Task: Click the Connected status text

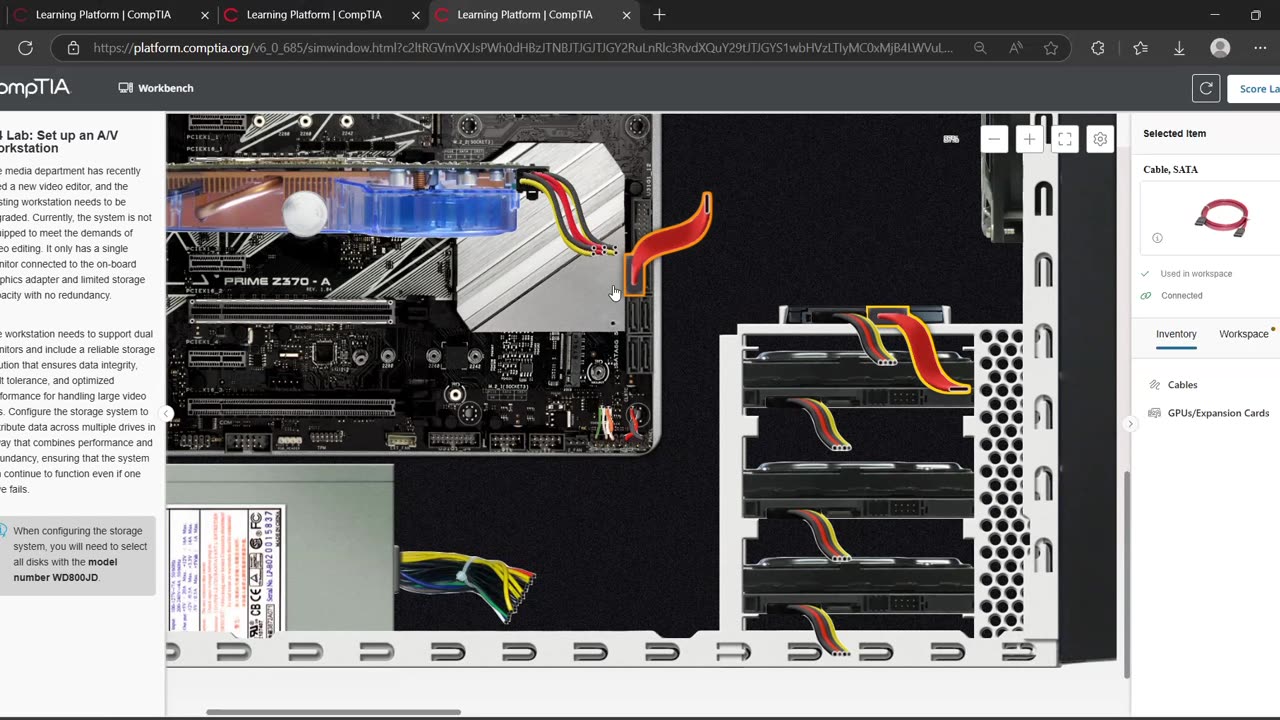Action: 1181,296
